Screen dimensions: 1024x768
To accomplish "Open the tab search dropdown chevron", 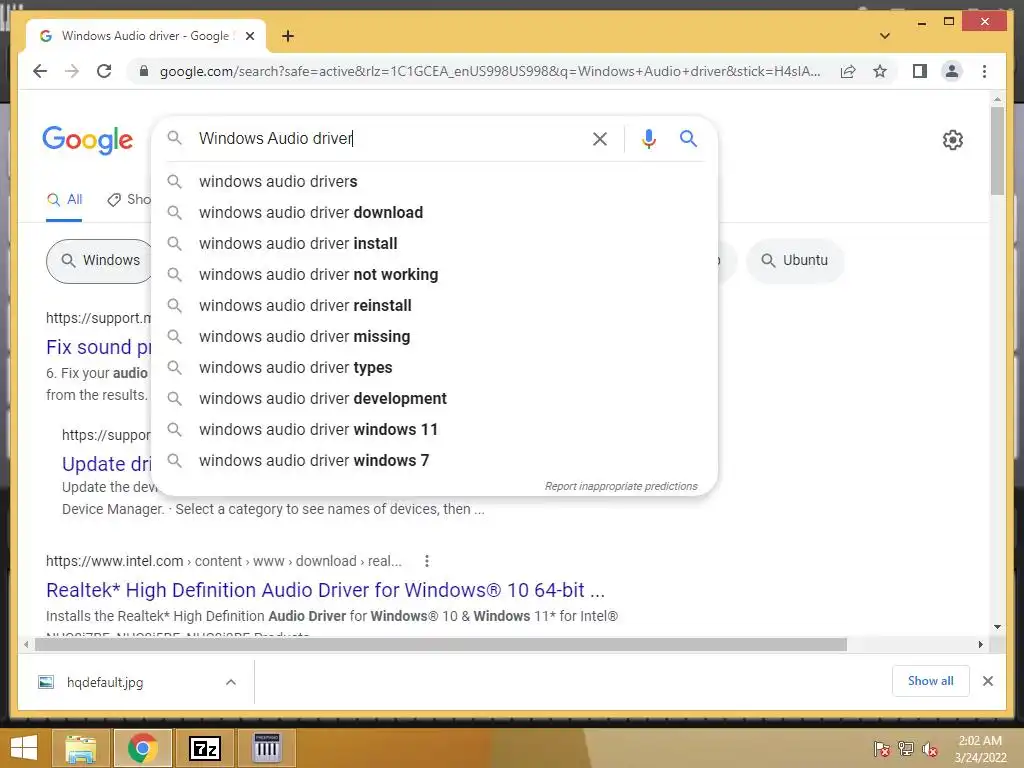I will pyautogui.click(x=885, y=36).
